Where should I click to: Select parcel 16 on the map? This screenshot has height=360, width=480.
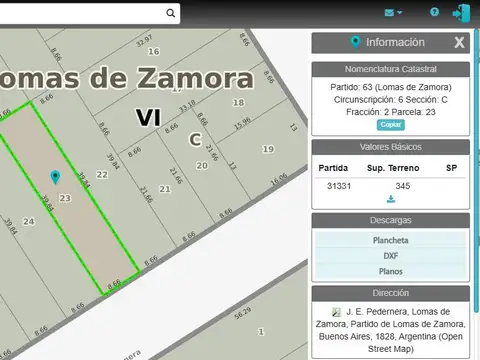[x=154, y=51]
